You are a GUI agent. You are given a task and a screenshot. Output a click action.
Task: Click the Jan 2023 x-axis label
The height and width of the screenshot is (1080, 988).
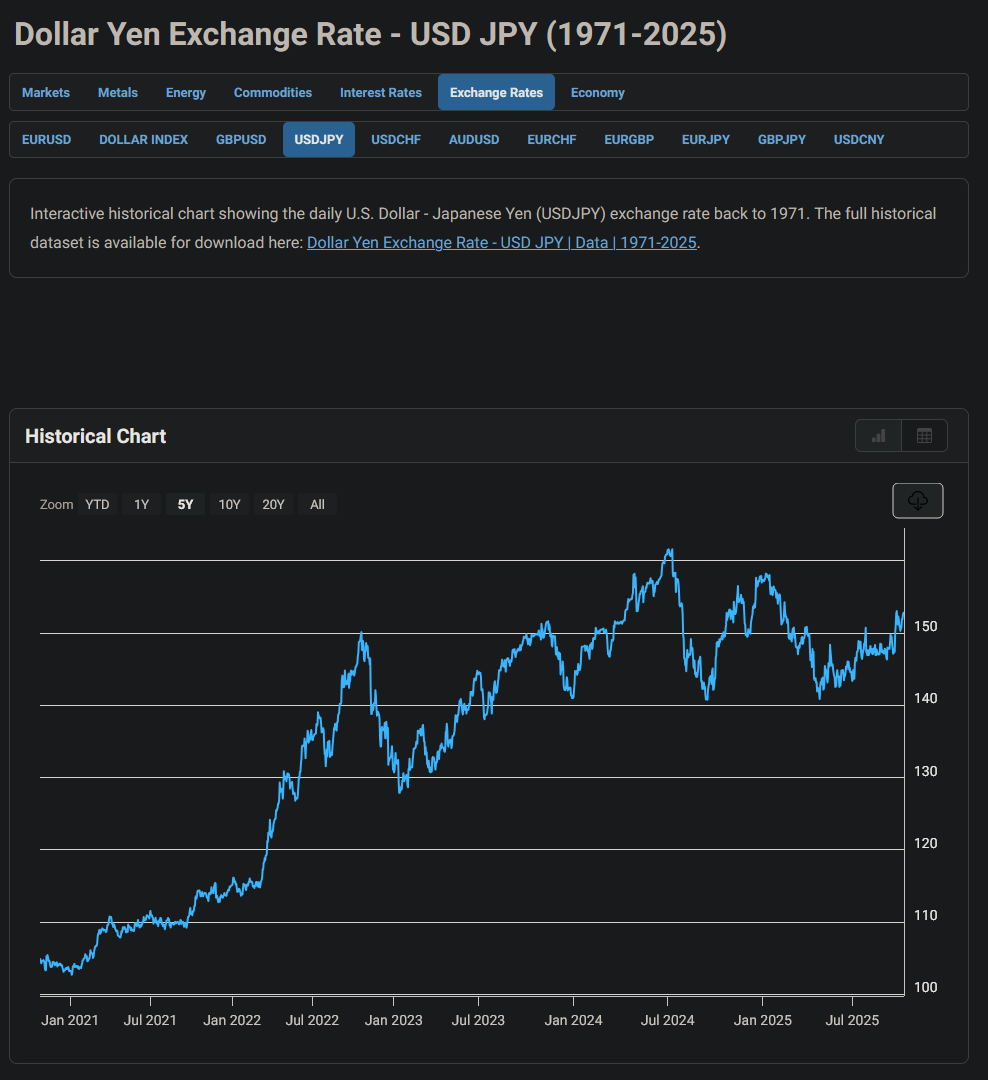[x=393, y=1020]
